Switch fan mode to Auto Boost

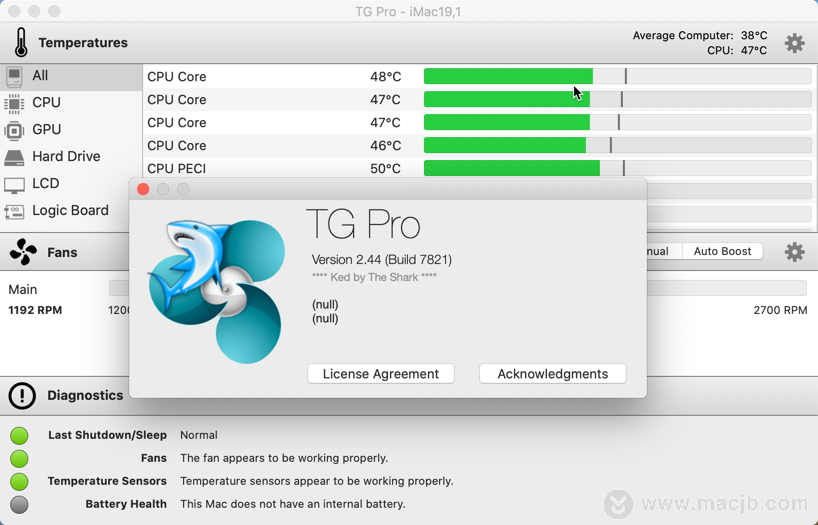722,251
